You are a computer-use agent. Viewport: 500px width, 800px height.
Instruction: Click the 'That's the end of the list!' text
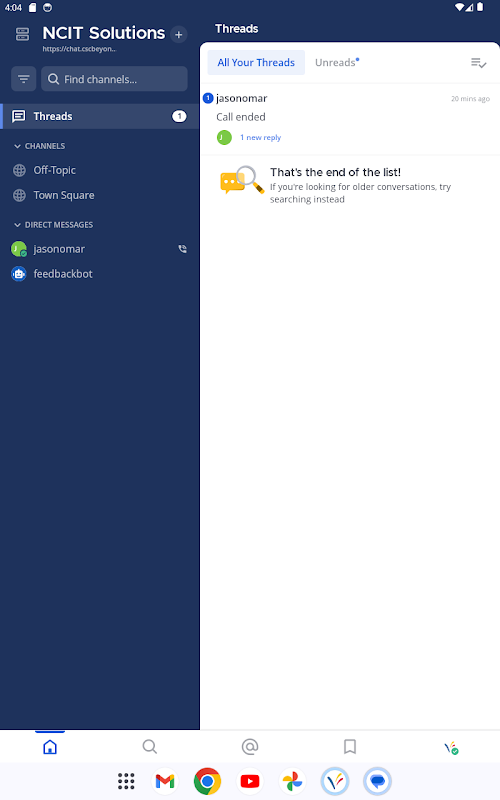point(336,172)
